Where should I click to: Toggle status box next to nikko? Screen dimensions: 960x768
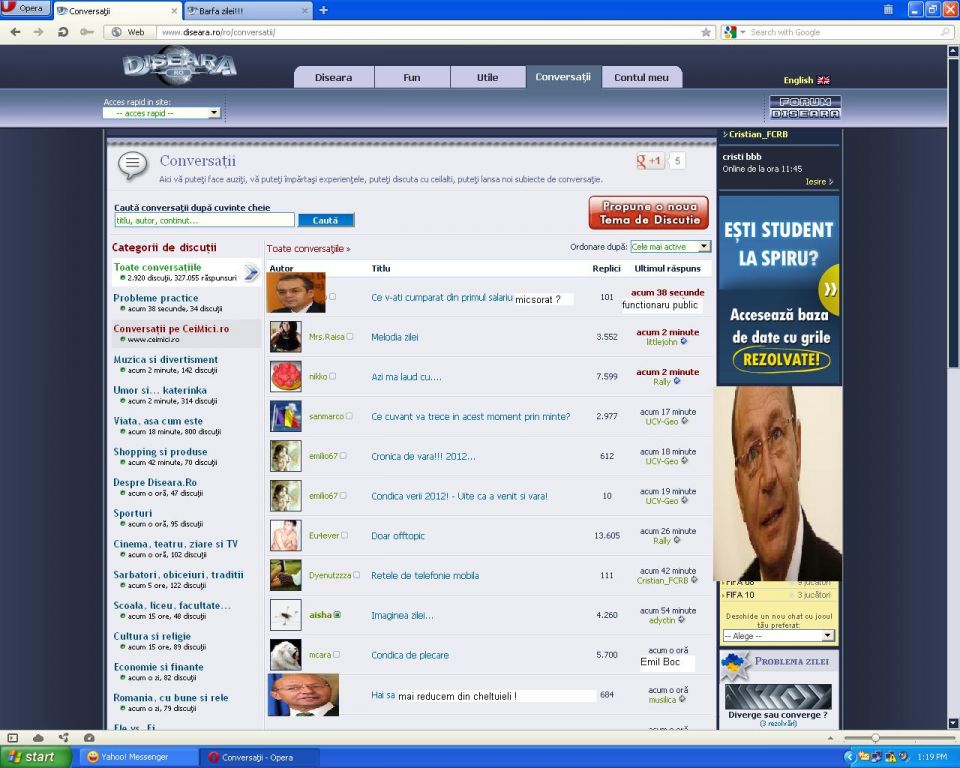[x=332, y=376]
